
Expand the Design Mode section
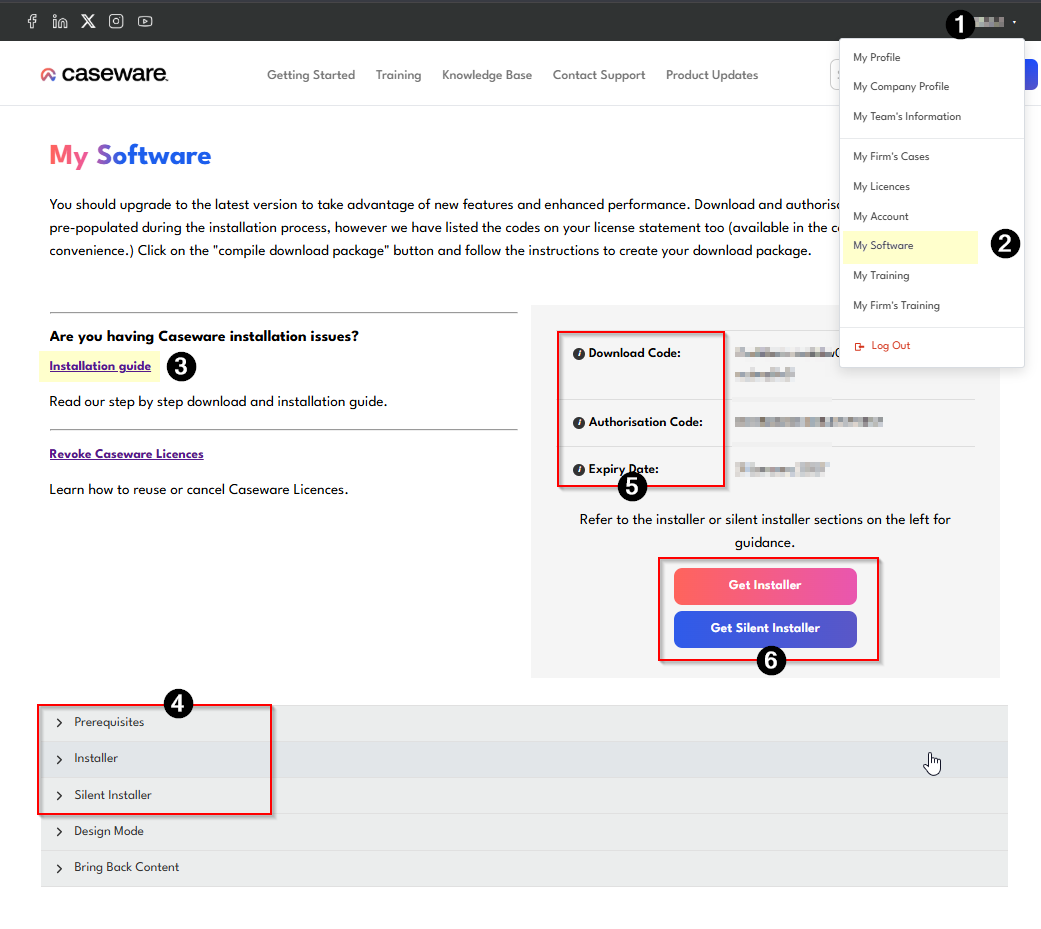(x=524, y=831)
